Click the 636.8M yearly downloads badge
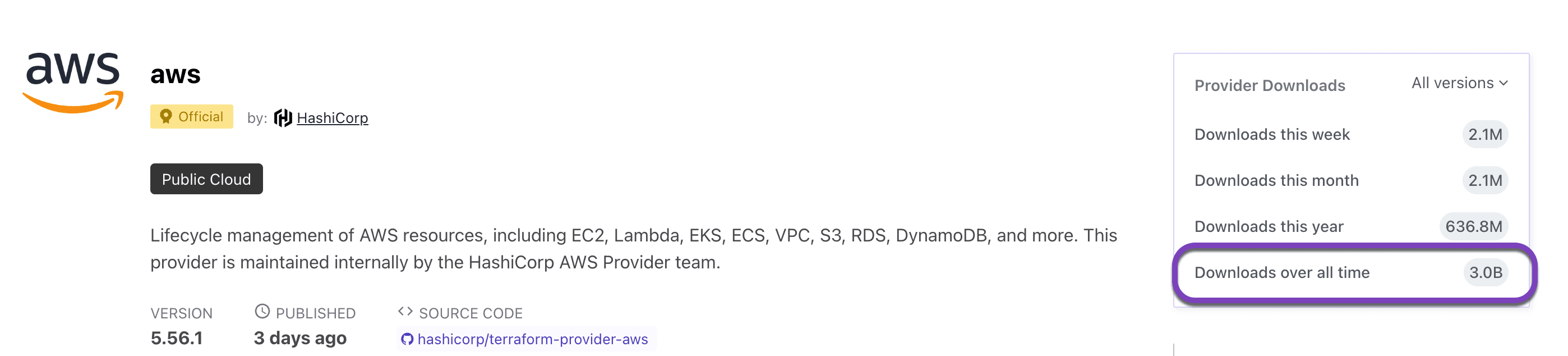1568x356 pixels. [x=1473, y=226]
